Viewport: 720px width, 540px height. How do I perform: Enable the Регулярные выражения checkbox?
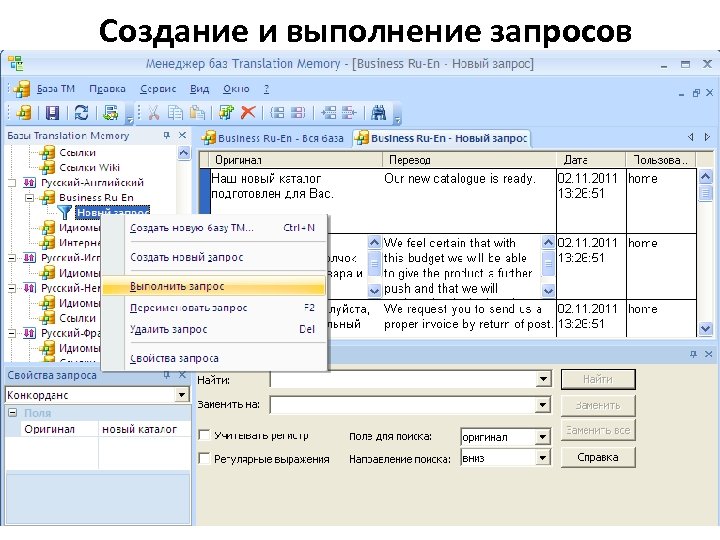coord(204,458)
